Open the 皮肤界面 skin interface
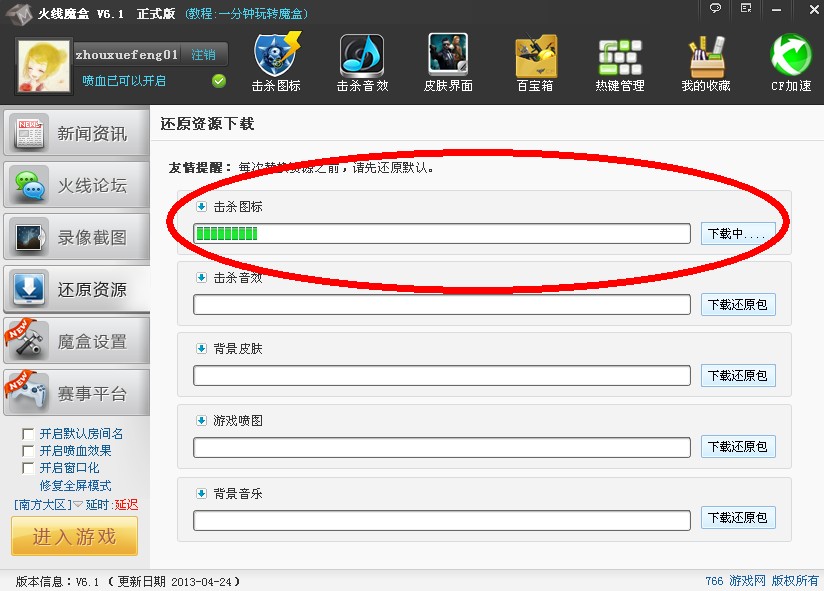 click(x=448, y=62)
